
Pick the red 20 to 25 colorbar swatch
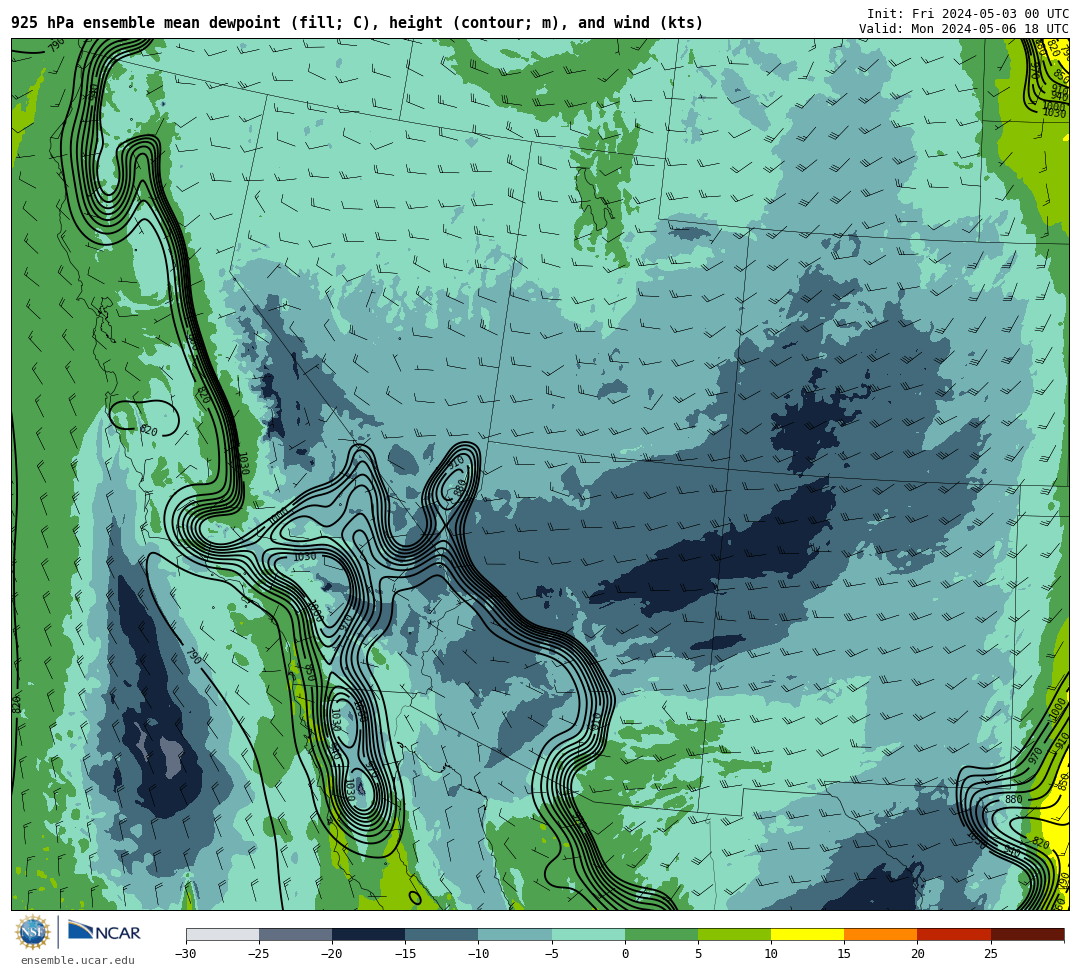tap(954, 934)
